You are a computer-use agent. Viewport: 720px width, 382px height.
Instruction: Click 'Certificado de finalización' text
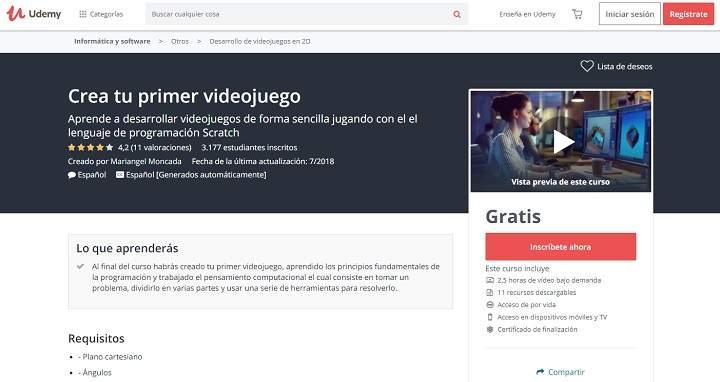coord(537,329)
